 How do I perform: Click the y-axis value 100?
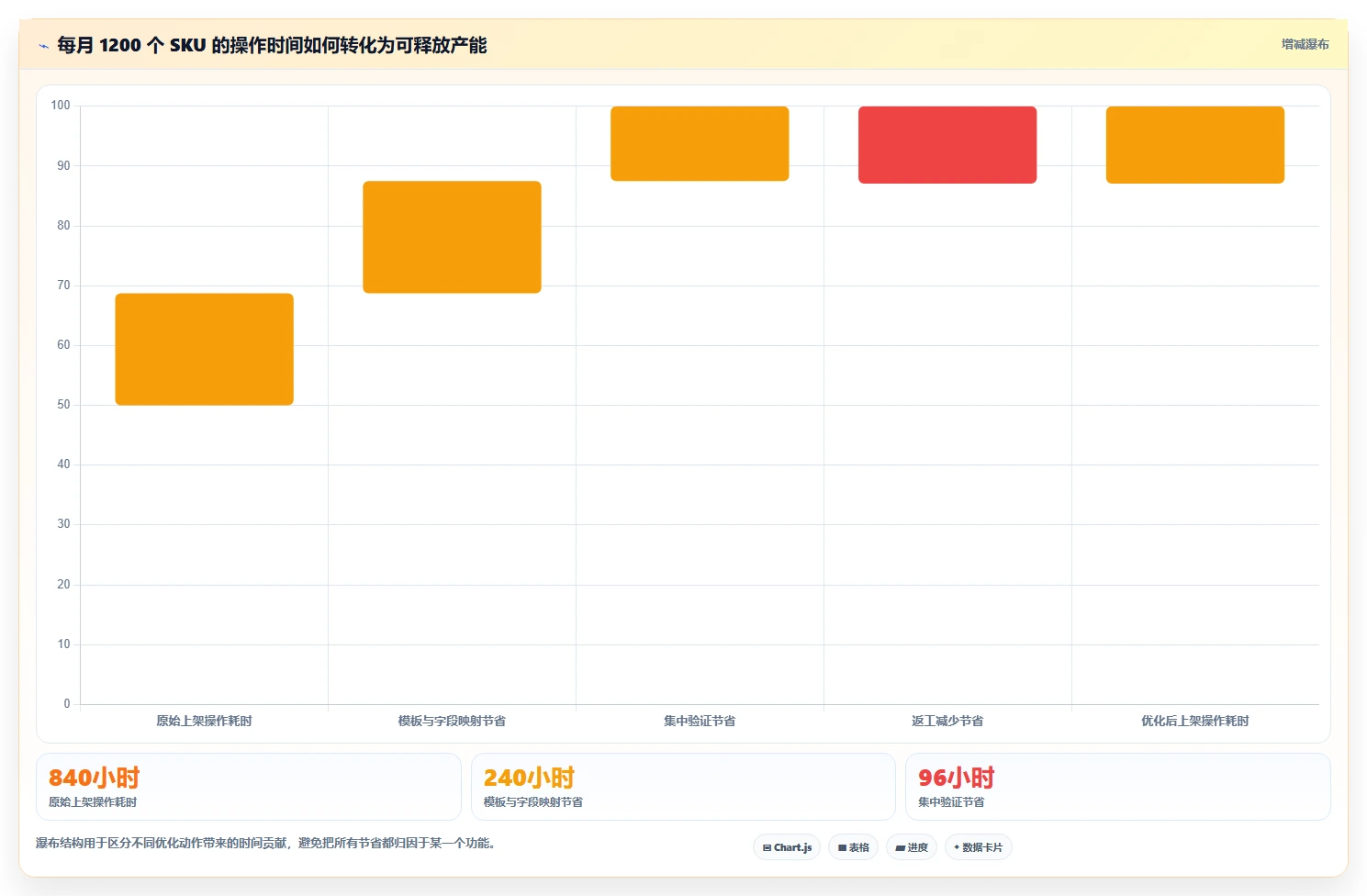coord(61,106)
